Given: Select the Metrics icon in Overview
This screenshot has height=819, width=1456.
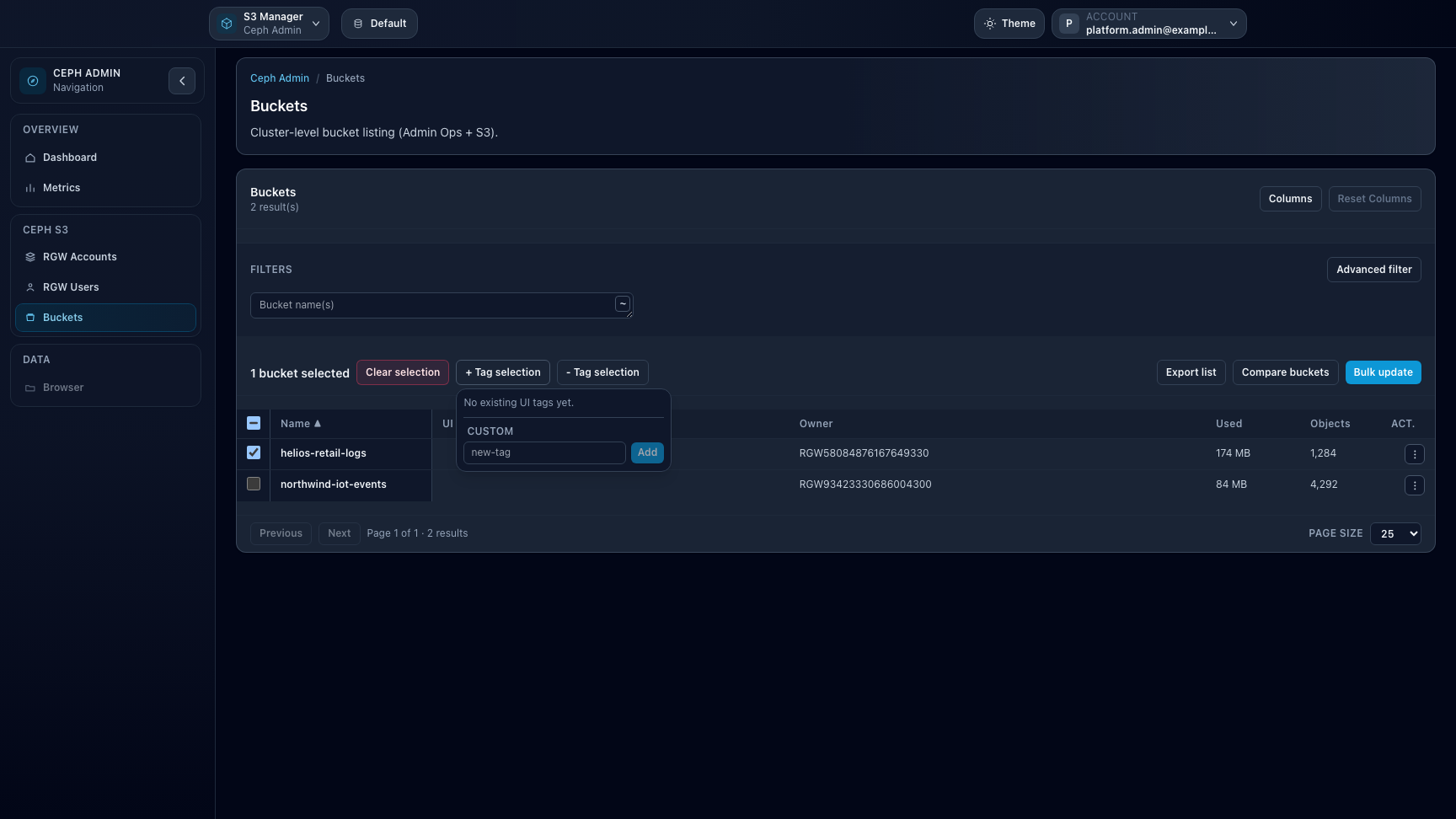Looking at the screenshot, I should [x=30, y=187].
